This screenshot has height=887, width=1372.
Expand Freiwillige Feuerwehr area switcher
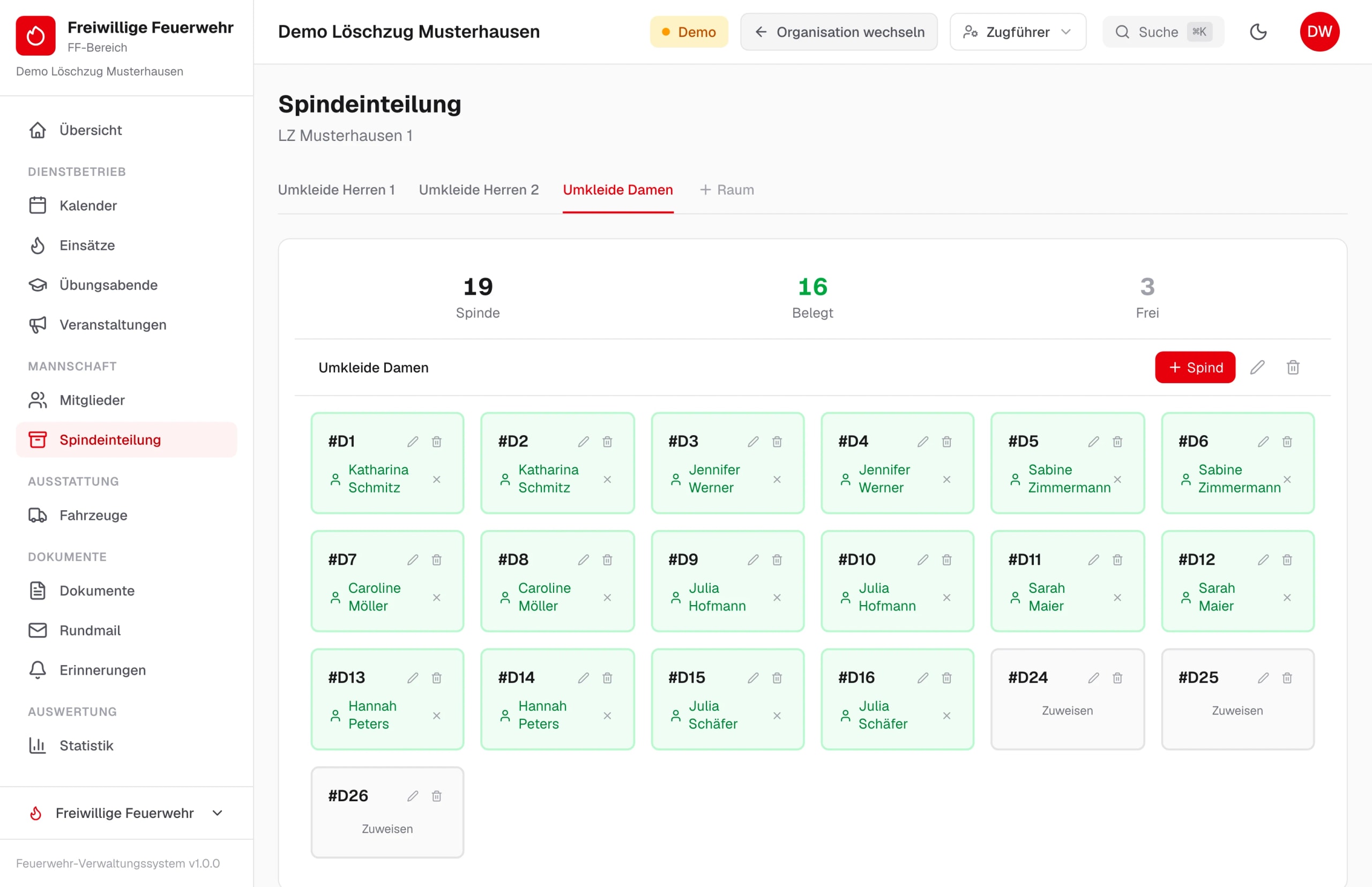tap(126, 813)
